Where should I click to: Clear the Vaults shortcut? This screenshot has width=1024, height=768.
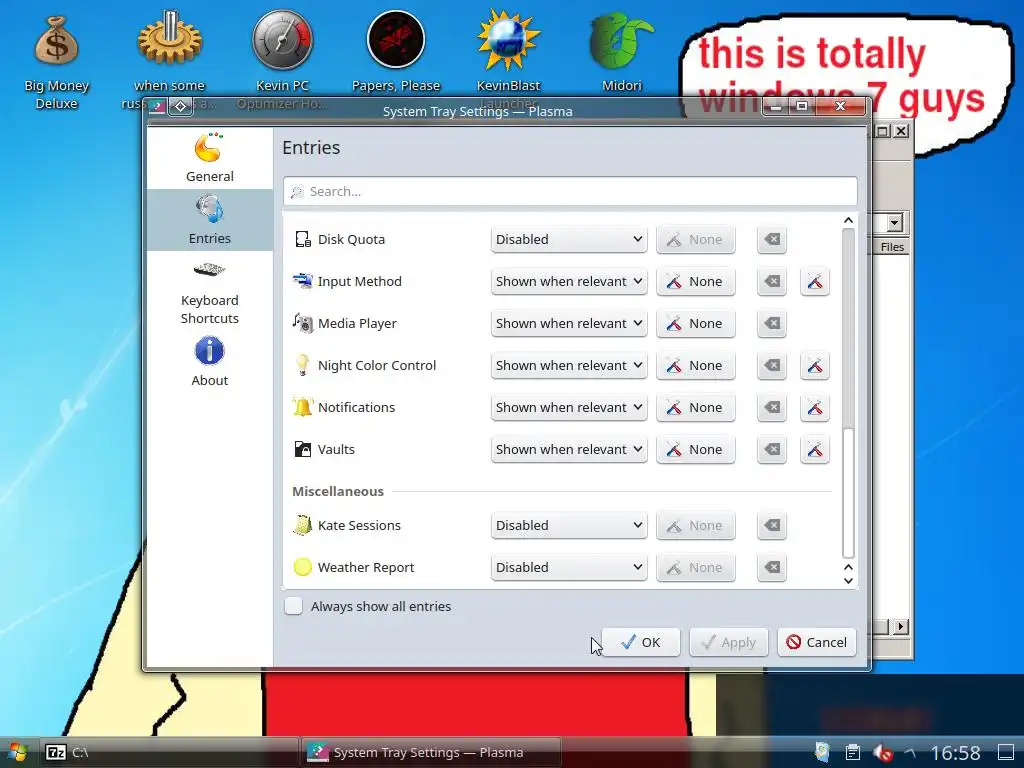pos(772,449)
